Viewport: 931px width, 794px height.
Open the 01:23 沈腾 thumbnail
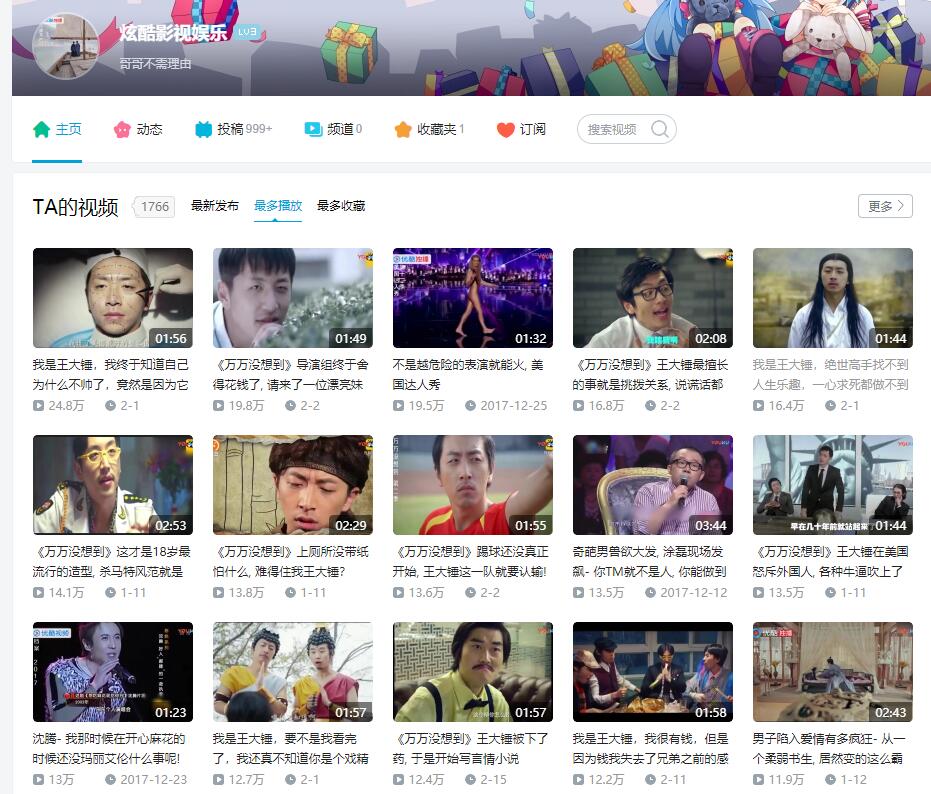click(113, 672)
